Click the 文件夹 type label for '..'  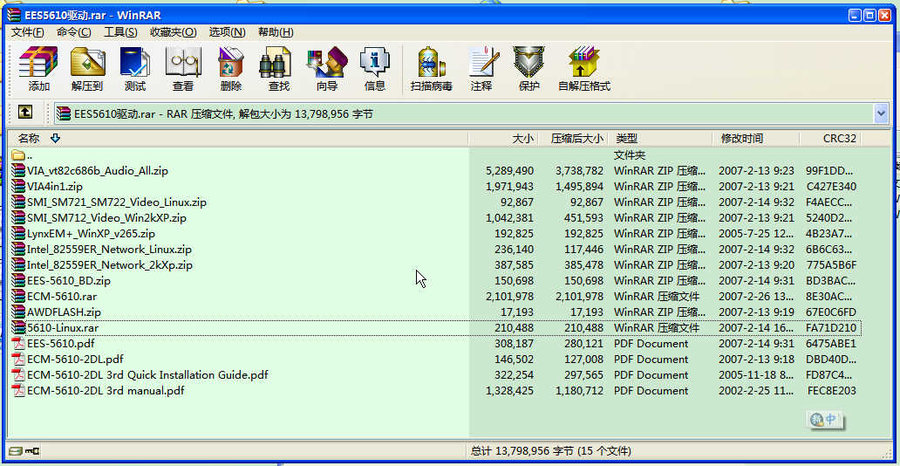[630, 156]
